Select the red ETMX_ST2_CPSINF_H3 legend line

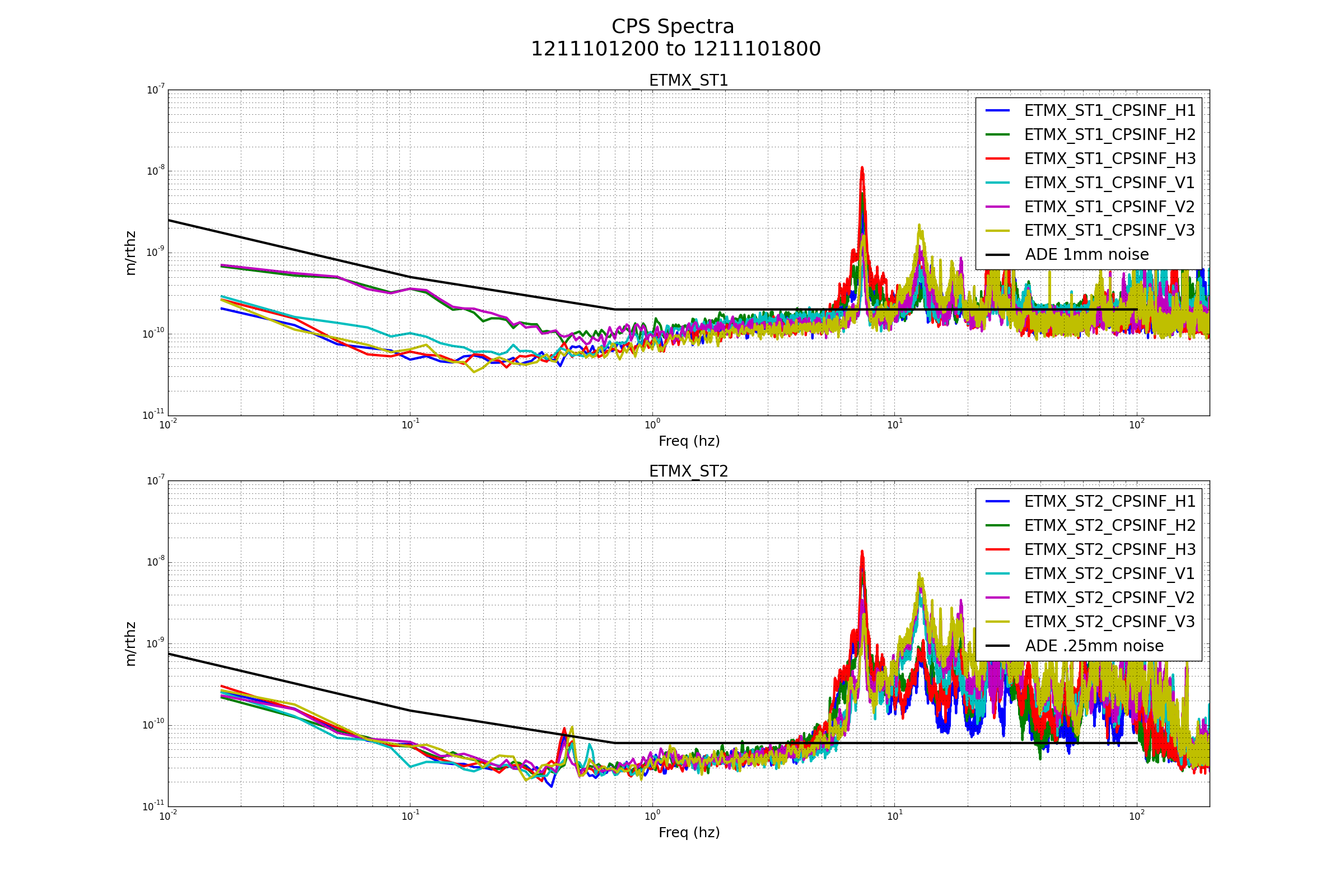(x=998, y=550)
